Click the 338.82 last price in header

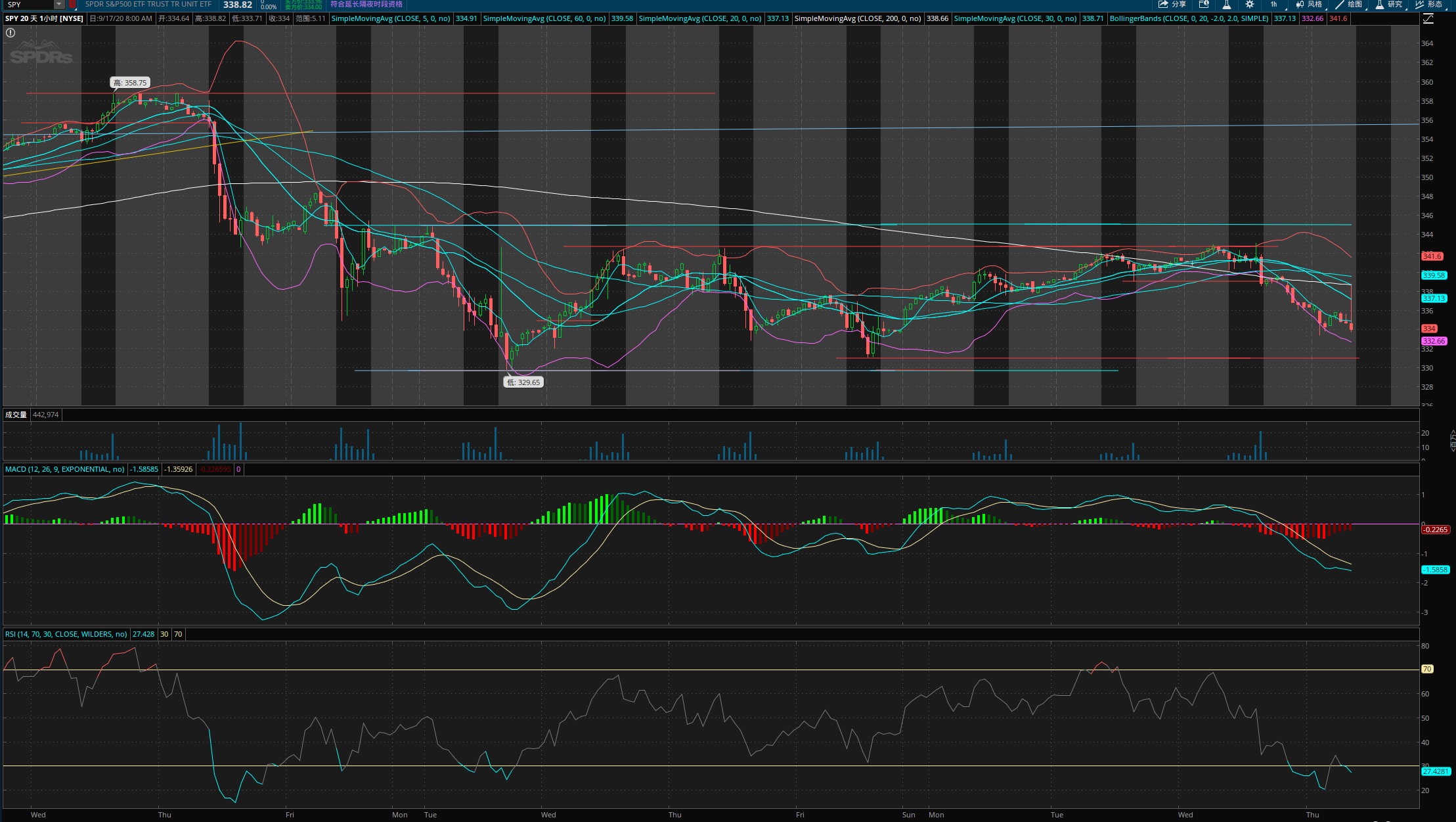click(238, 5)
